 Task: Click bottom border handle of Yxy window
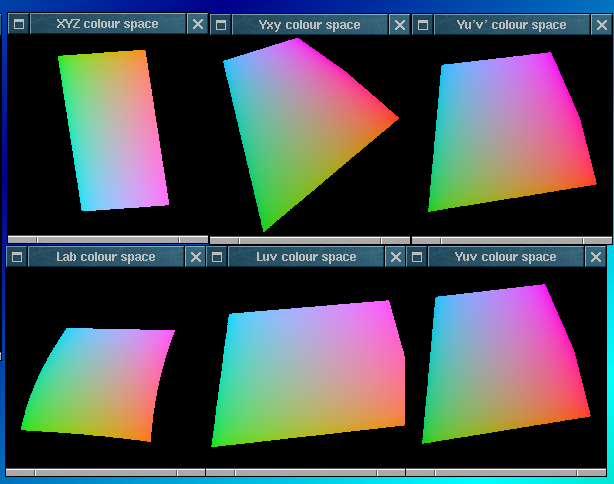(310, 240)
